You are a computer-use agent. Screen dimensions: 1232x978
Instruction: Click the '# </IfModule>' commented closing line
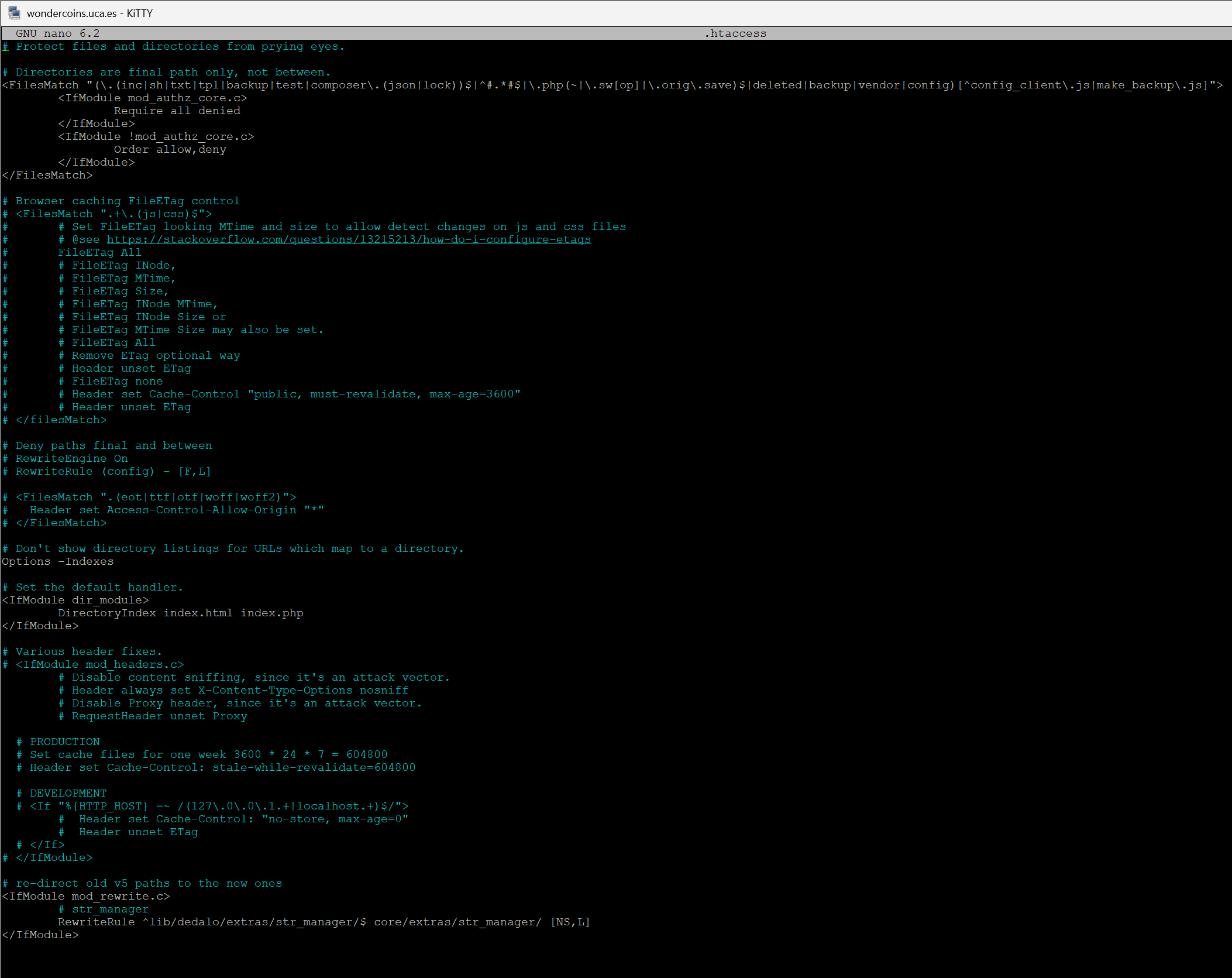pyautogui.click(x=47, y=857)
